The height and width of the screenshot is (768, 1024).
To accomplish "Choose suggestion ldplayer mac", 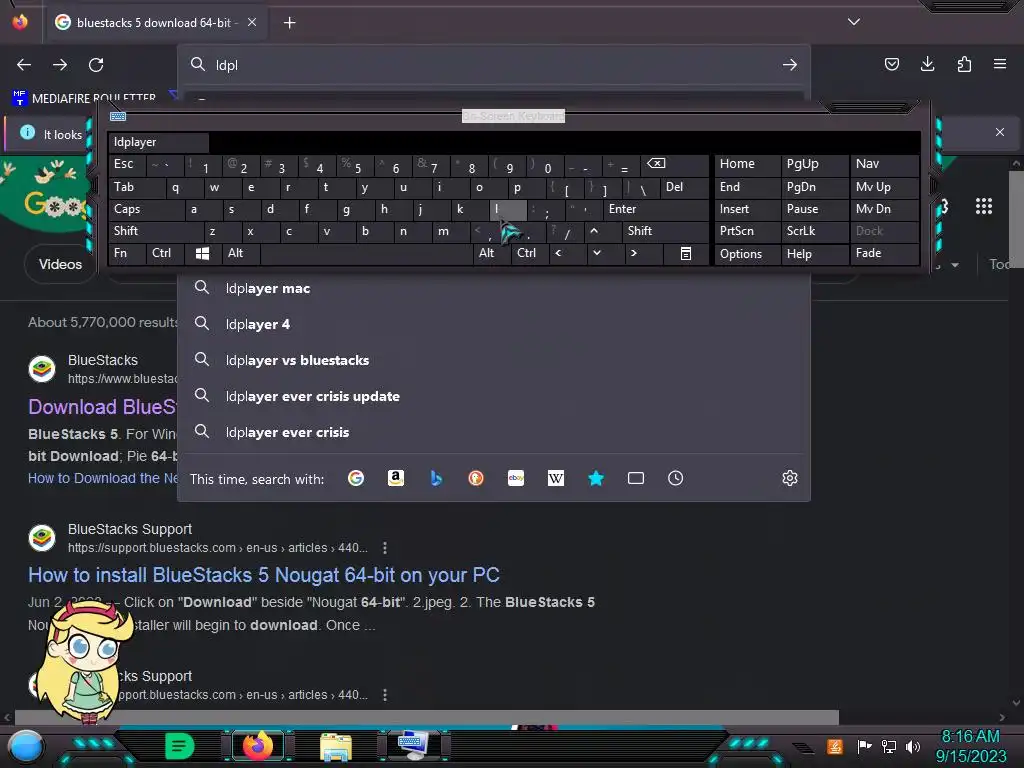I will 494,289.
